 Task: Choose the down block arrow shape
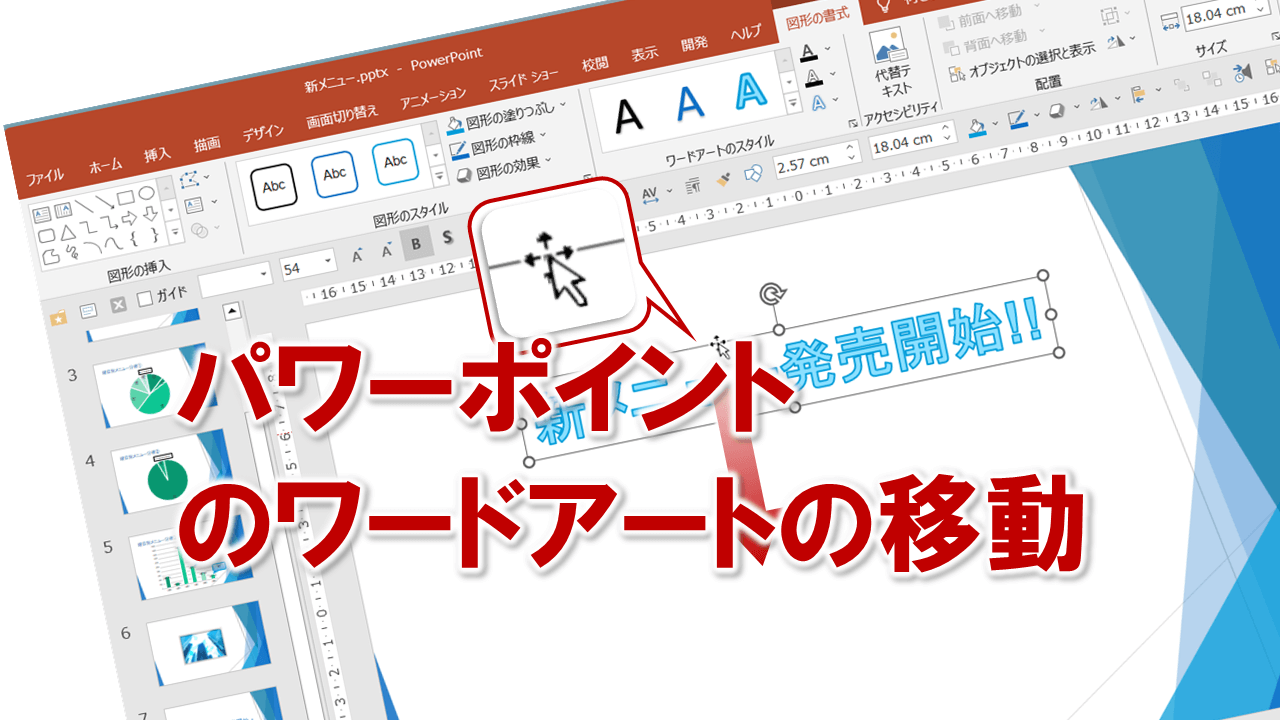150,213
